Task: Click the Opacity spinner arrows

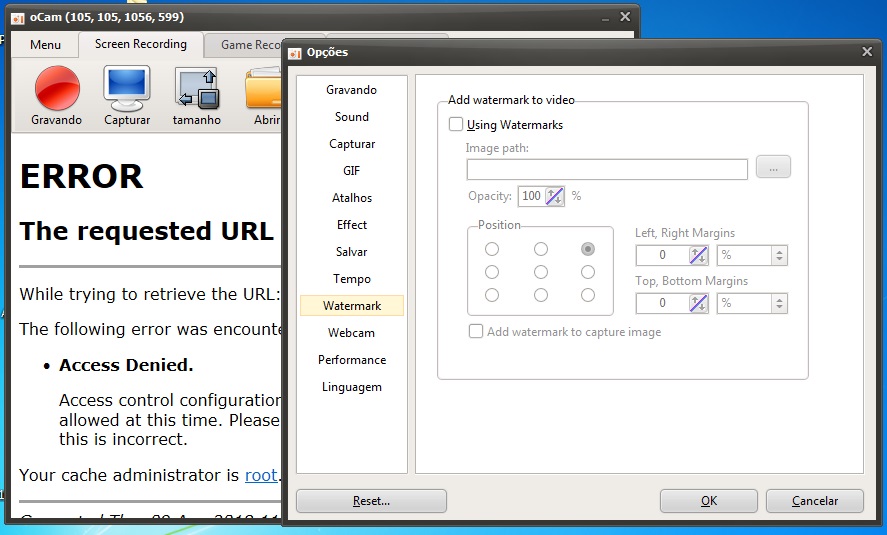Action: [x=554, y=196]
